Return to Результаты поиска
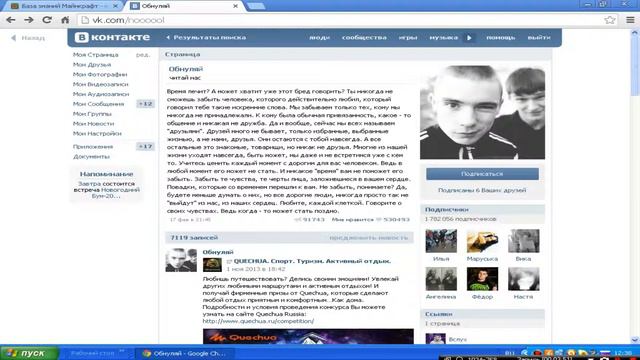Image resolution: width=640 pixels, height=360 pixels. tap(206, 37)
